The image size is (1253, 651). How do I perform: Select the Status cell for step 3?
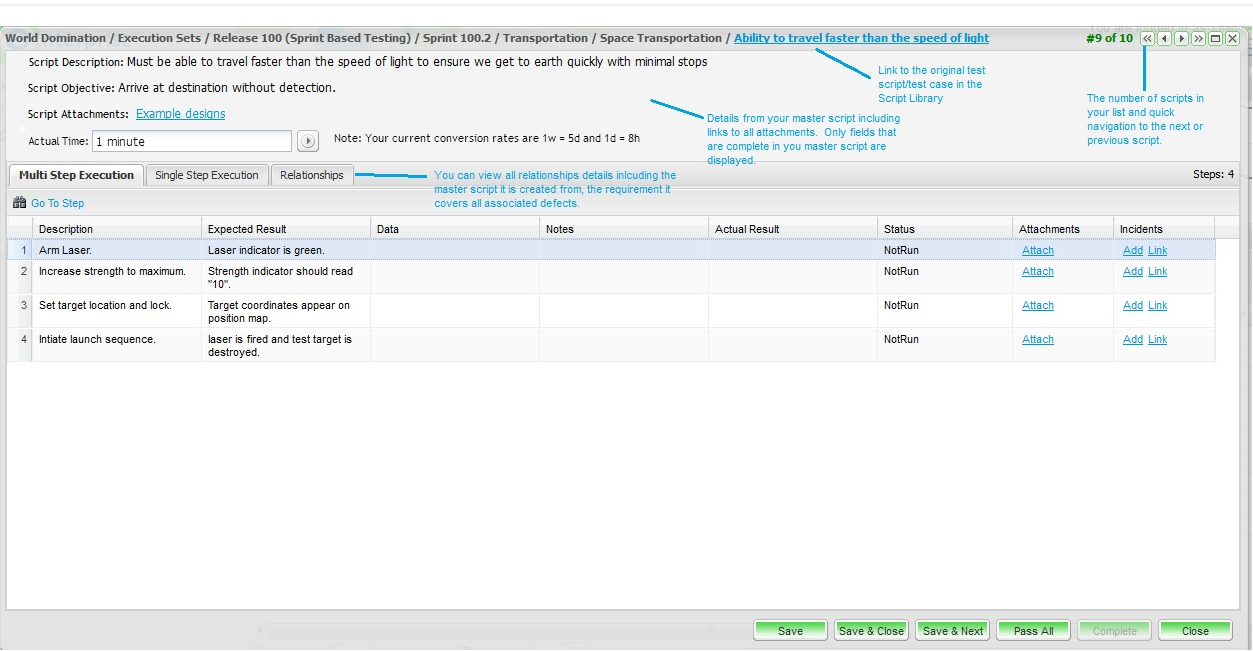[x=943, y=306]
